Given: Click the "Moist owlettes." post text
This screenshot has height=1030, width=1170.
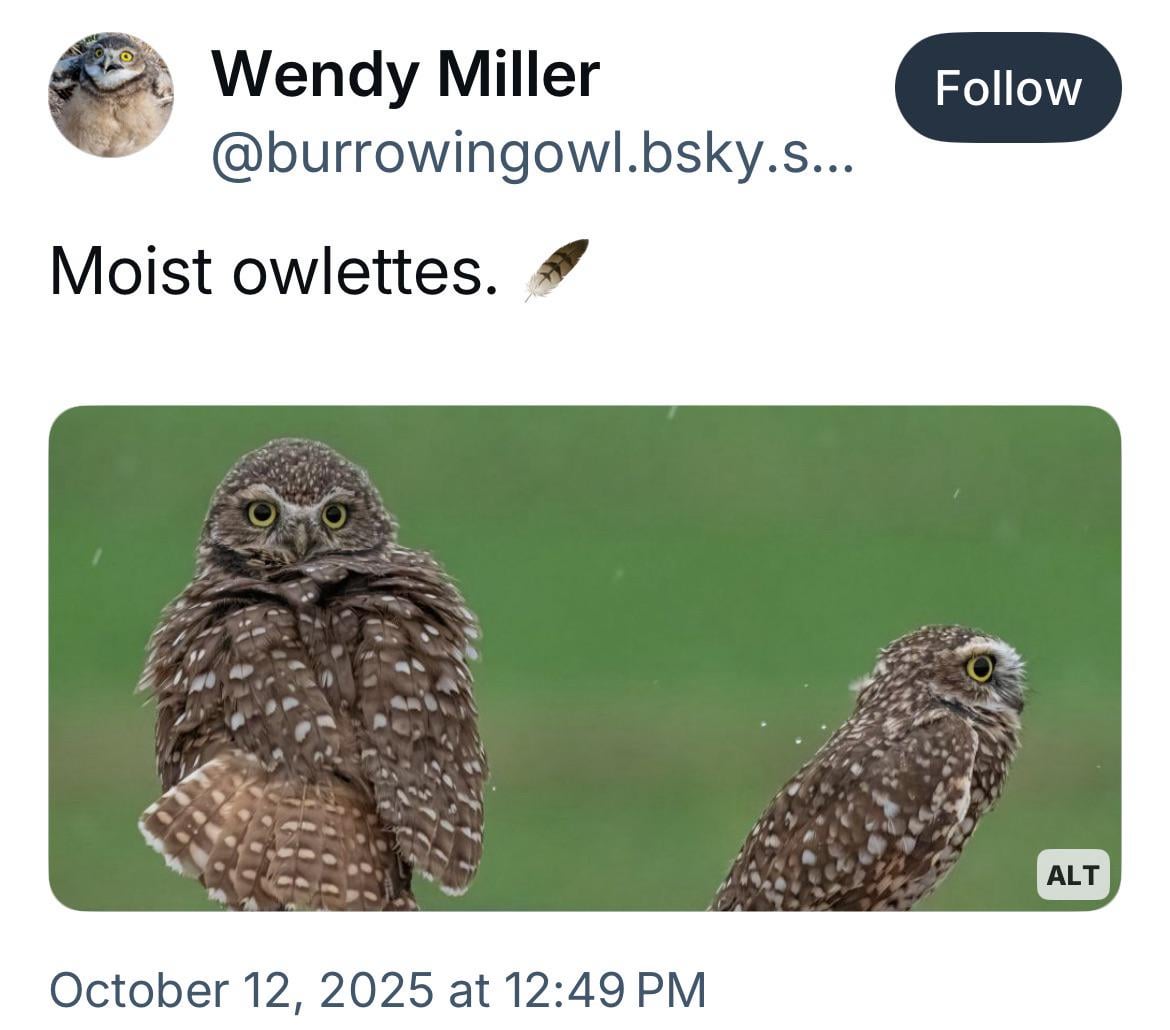Looking at the screenshot, I should tap(273, 270).
